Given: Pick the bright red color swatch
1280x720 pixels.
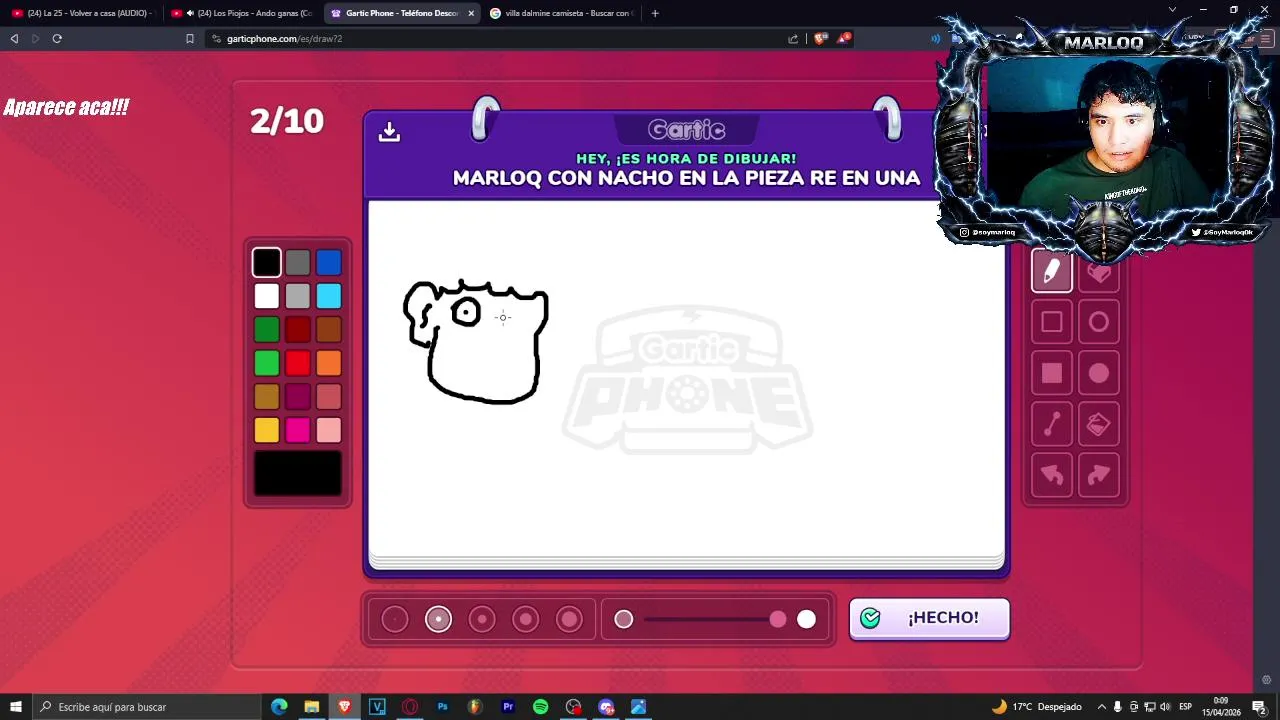Looking at the screenshot, I should (x=297, y=363).
